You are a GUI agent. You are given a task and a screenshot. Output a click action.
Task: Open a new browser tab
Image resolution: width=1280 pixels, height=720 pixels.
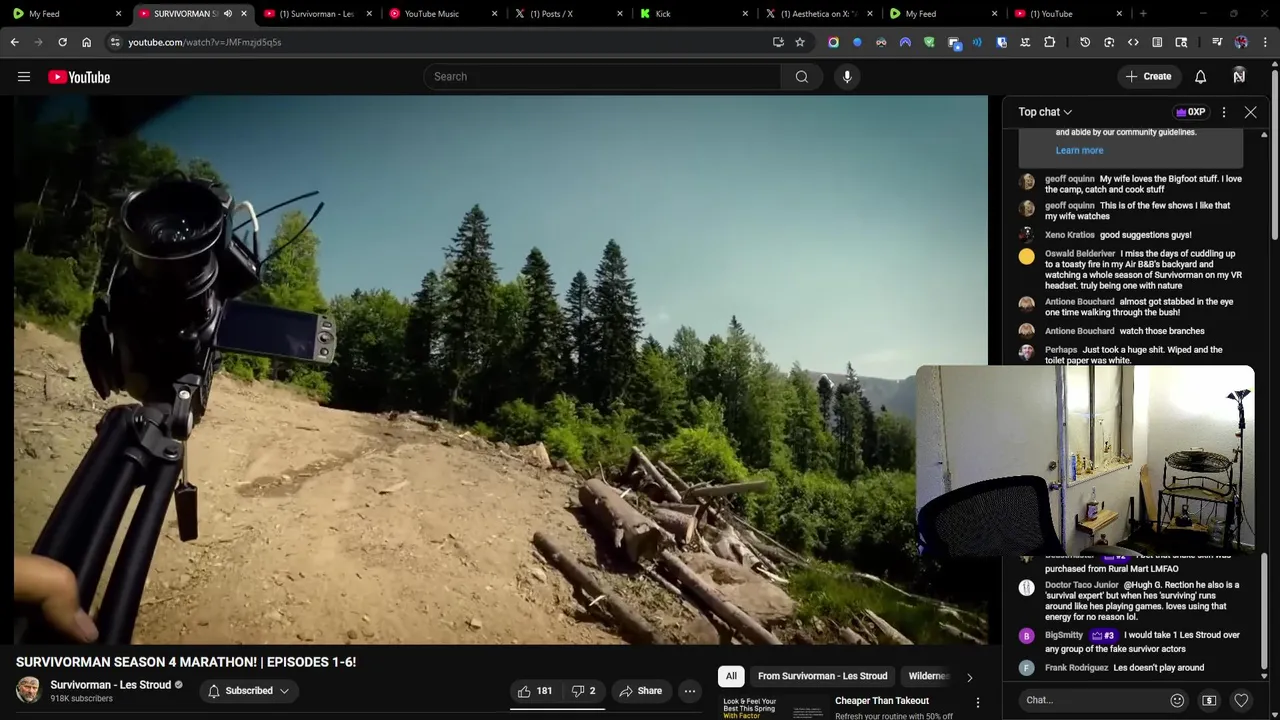pyautogui.click(x=1143, y=14)
